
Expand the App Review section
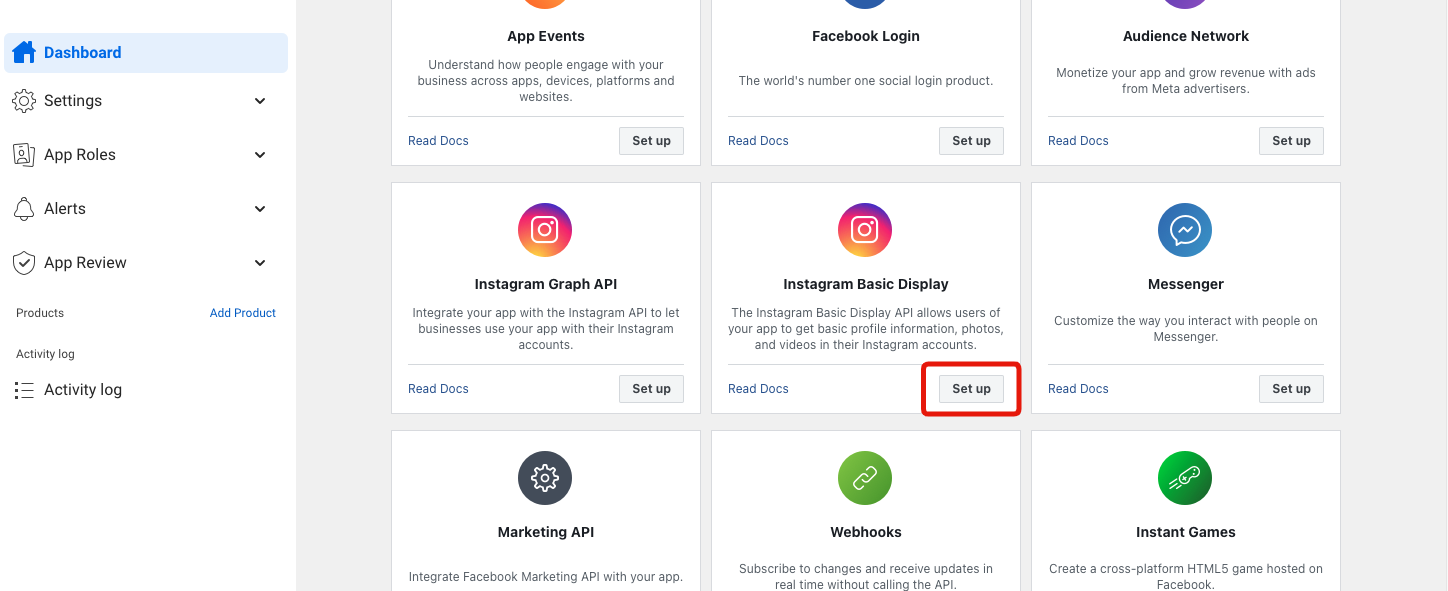point(259,262)
